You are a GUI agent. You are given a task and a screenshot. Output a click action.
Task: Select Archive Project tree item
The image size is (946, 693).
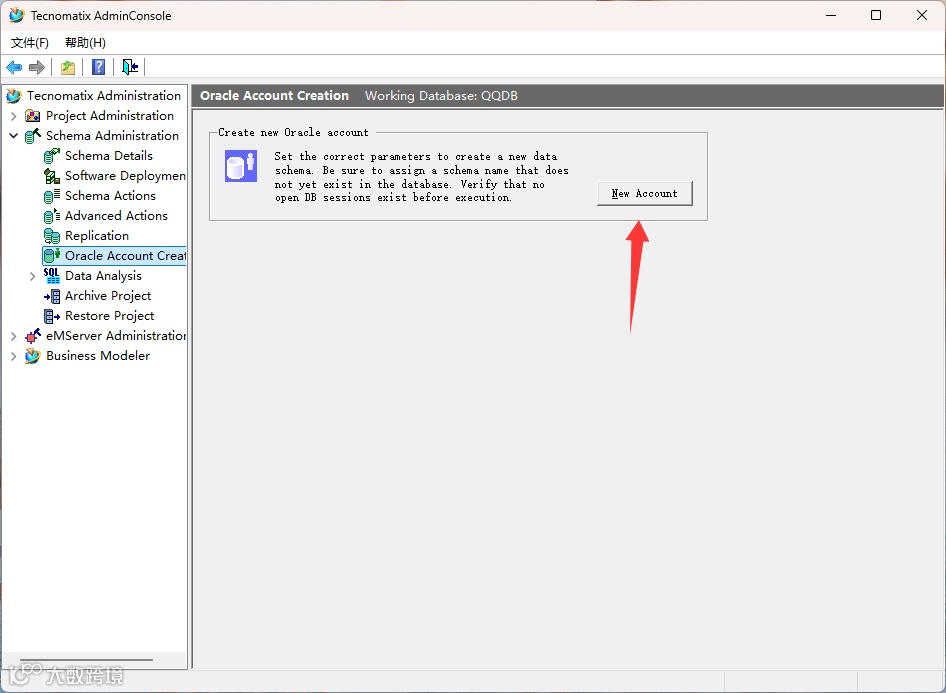coord(108,296)
